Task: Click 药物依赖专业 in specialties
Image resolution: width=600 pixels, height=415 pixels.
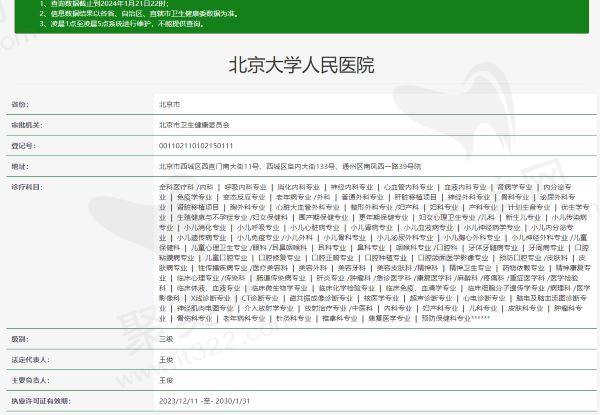Action: click(523, 268)
